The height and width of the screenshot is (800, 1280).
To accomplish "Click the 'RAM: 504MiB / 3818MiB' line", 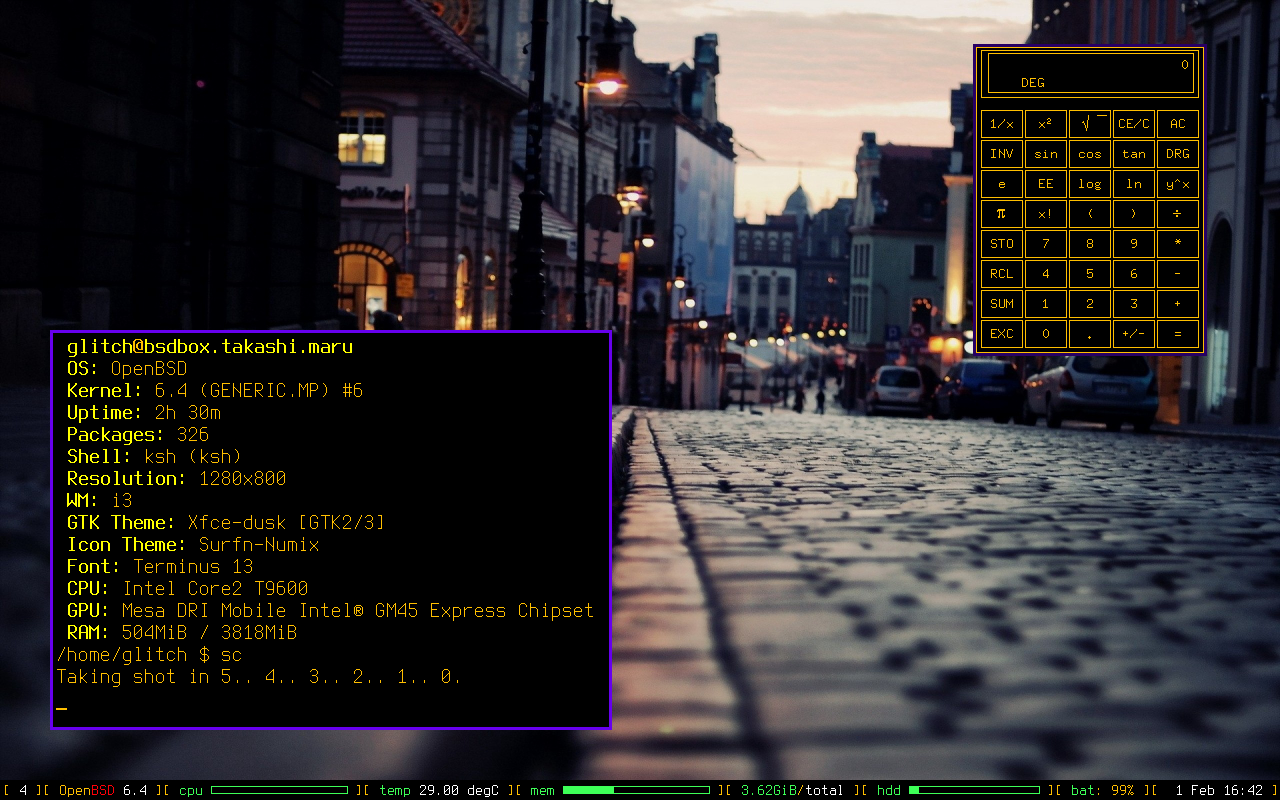I will tap(182, 633).
